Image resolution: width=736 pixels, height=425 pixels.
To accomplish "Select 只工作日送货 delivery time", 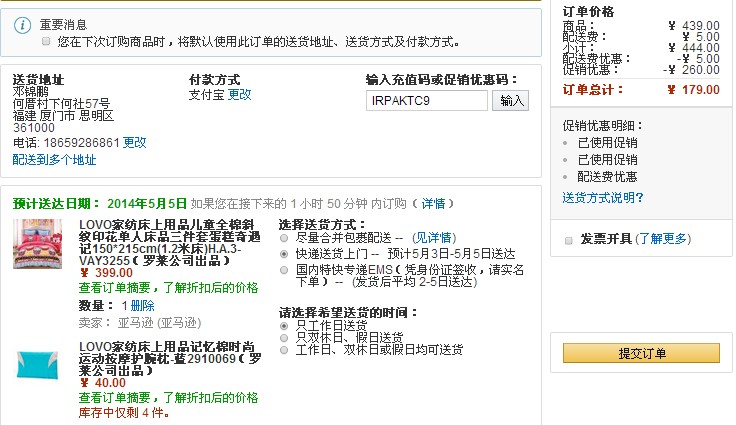I will (286, 325).
